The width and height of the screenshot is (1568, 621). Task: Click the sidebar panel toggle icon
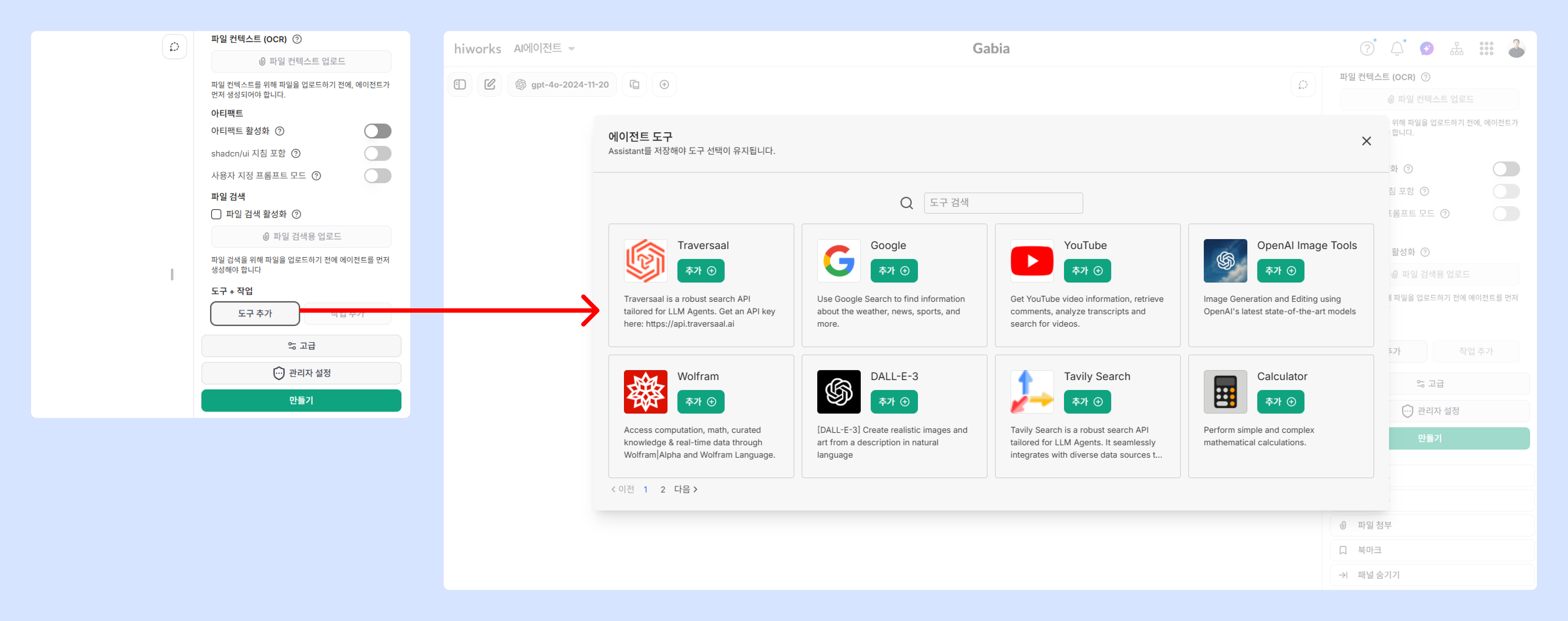pyautogui.click(x=460, y=84)
